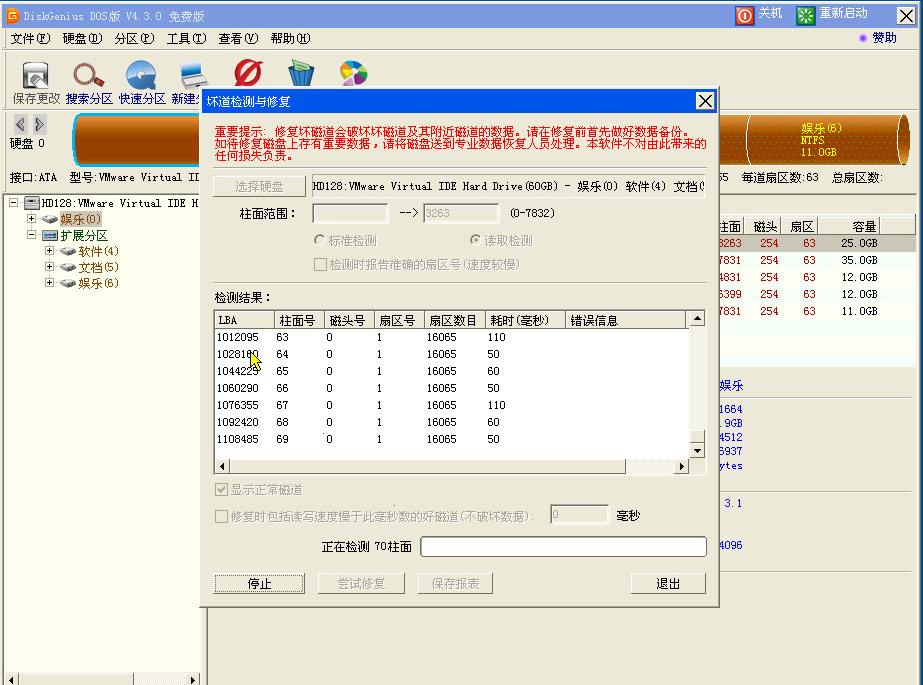The image size is (923, 685).
Task: Open the 硬盘(D) menu
Action: tap(82, 38)
